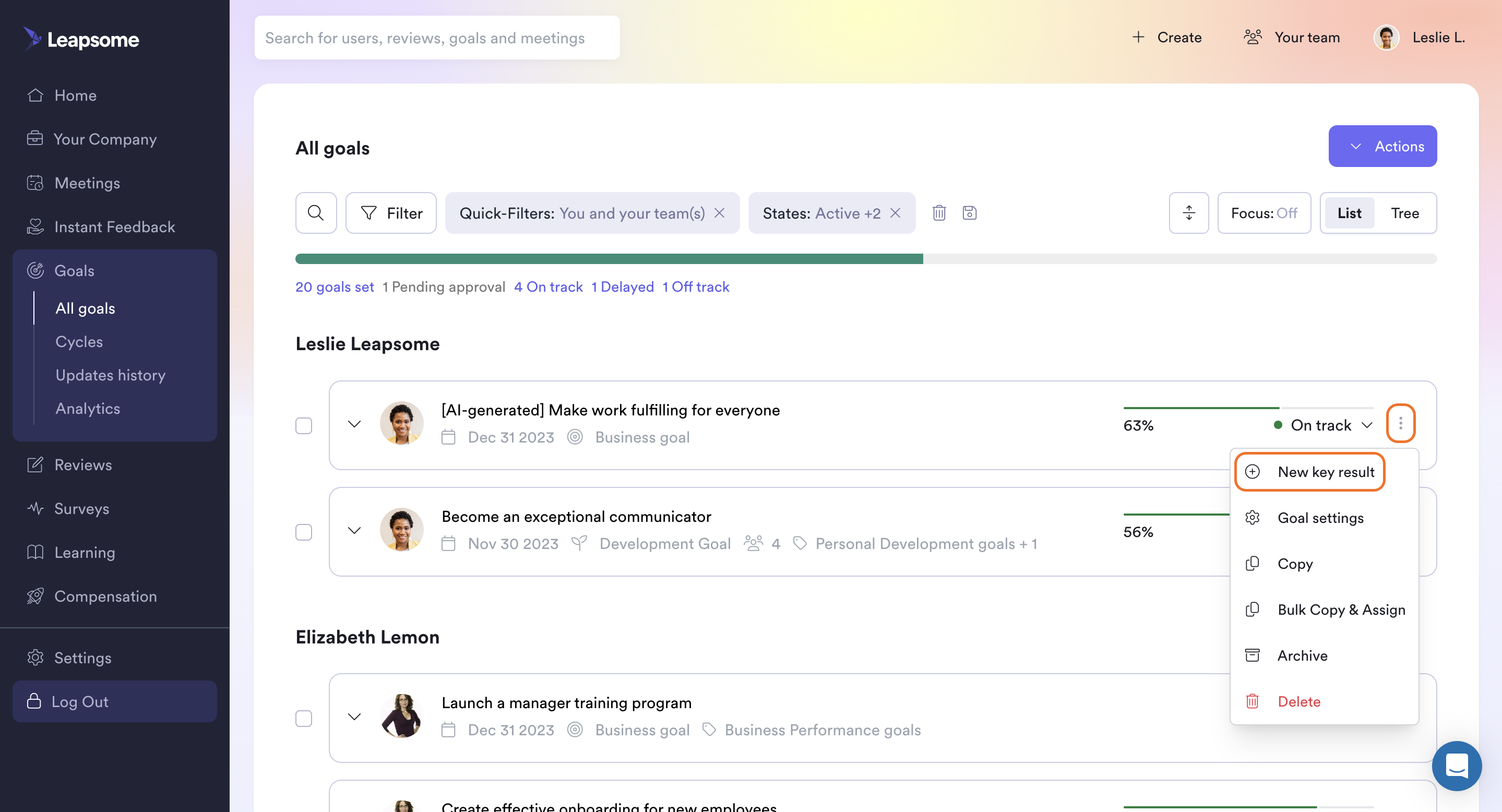This screenshot has height=812, width=1502.
Task: Open Analytics under Goals
Action: pyautogui.click(x=88, y=408)
